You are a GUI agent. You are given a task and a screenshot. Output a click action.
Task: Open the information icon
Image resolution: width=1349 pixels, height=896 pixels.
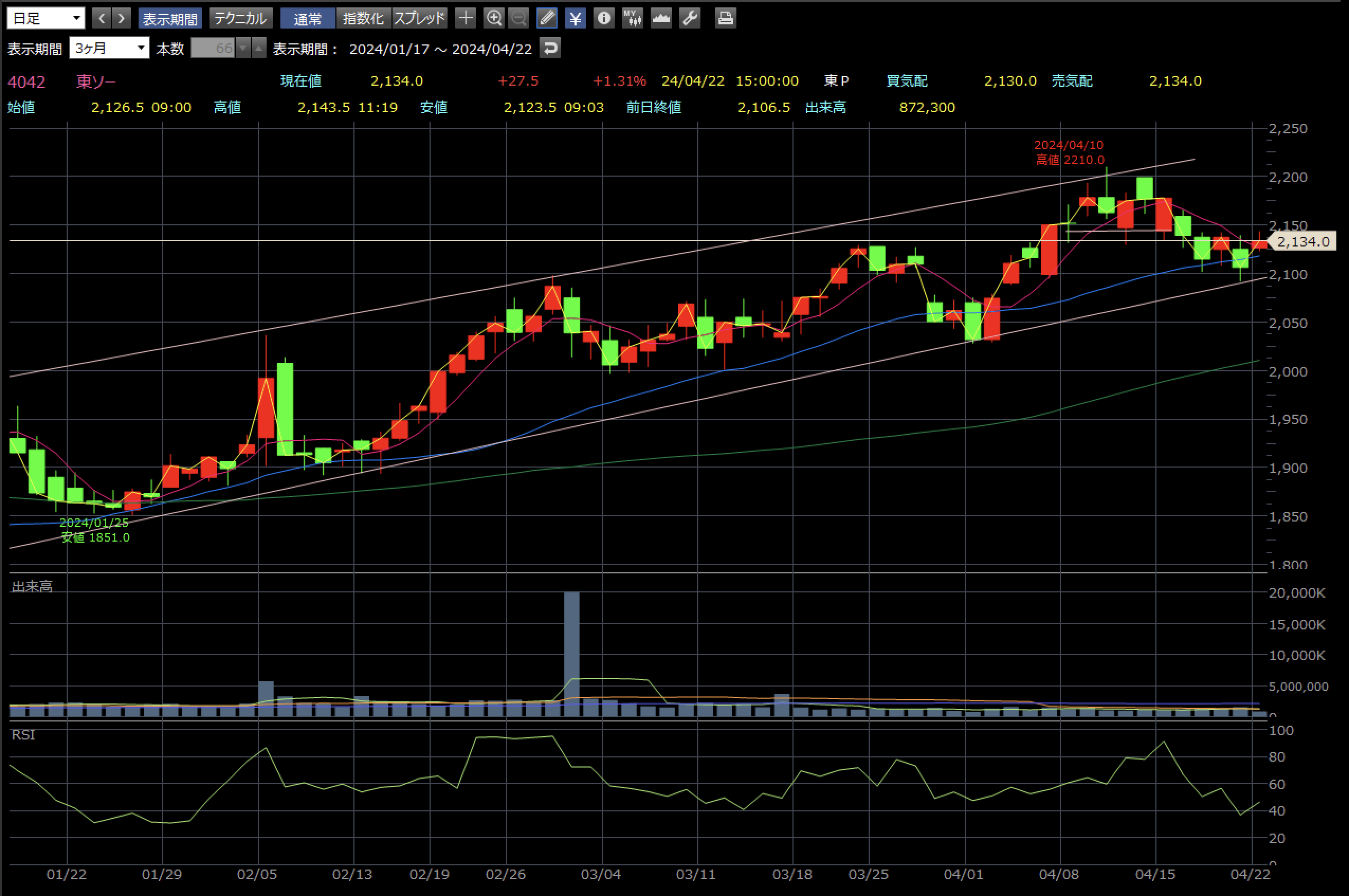tap(604, 19)
